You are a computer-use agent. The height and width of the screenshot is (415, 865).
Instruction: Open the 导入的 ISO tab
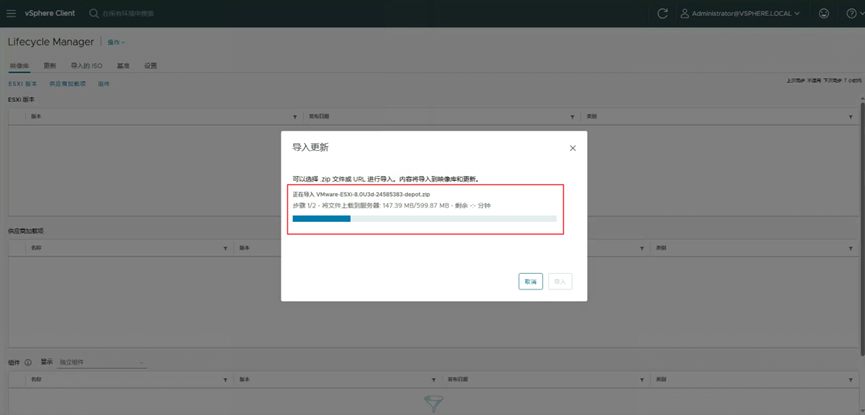pyautogui.click(x=87, y=66)
